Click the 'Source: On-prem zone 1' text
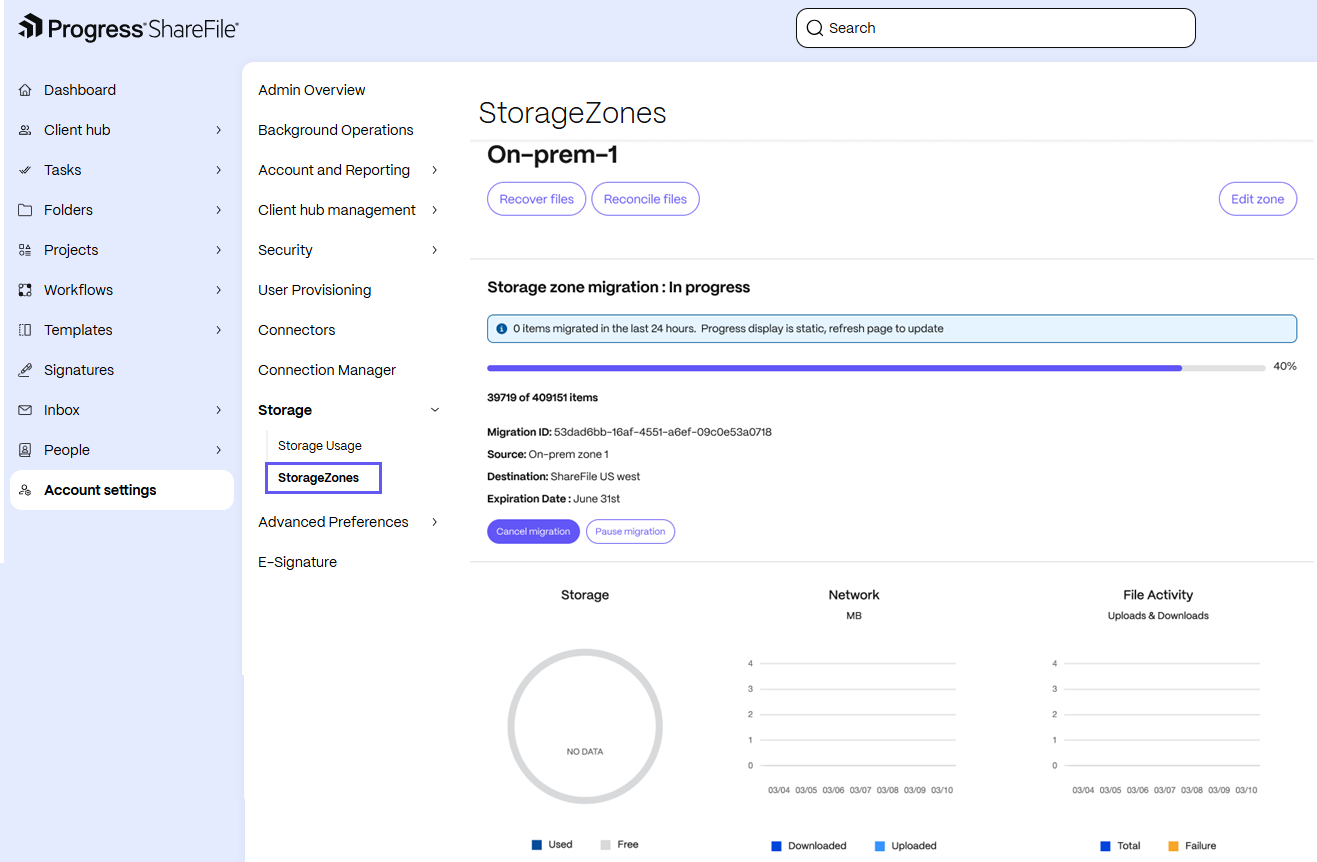The width and height of the screenshot is (1317, 862). [x=548, y=454]
